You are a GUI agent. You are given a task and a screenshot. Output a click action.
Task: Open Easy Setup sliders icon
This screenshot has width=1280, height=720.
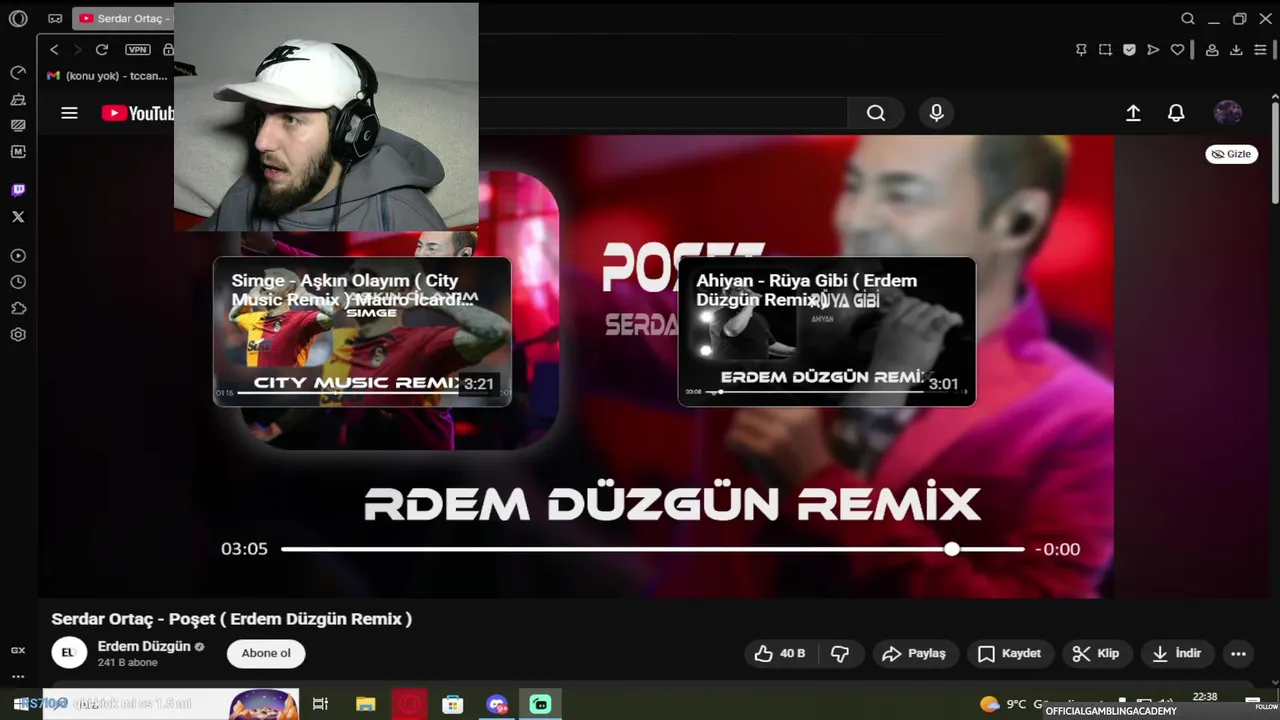pyautogui.click(x=1260, y=50)
